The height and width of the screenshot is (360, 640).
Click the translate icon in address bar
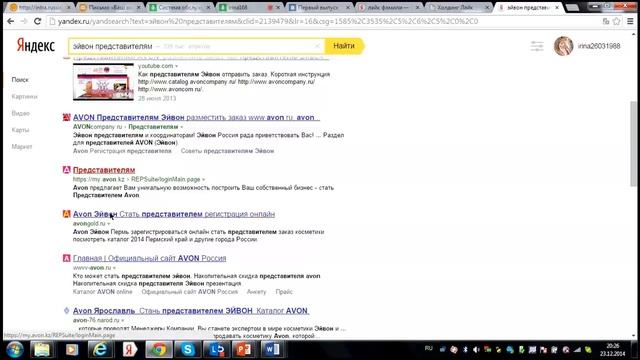pos(606,21)
